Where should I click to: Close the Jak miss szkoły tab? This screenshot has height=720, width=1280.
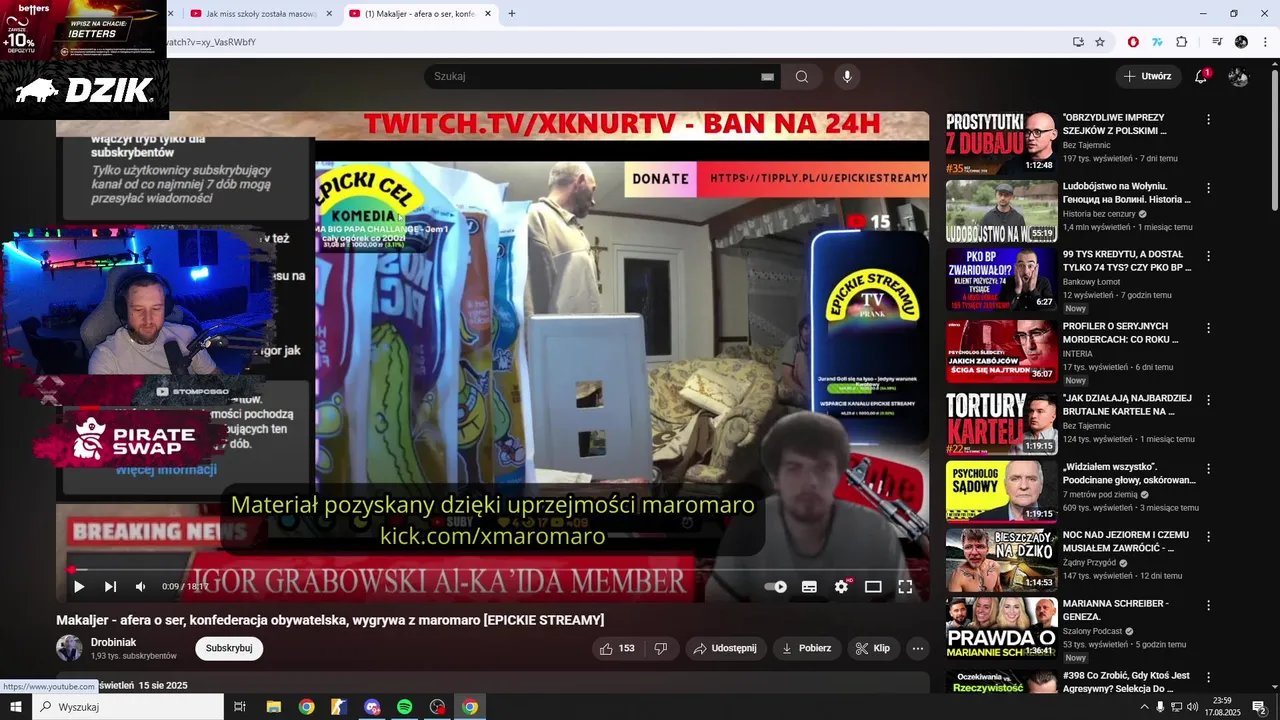pos(331,14)
